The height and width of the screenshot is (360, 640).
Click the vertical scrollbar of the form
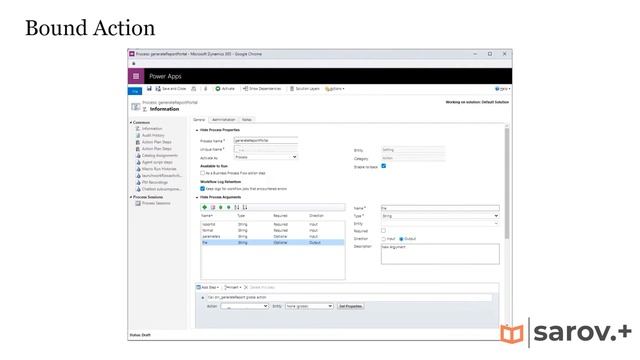pos(507,183)
